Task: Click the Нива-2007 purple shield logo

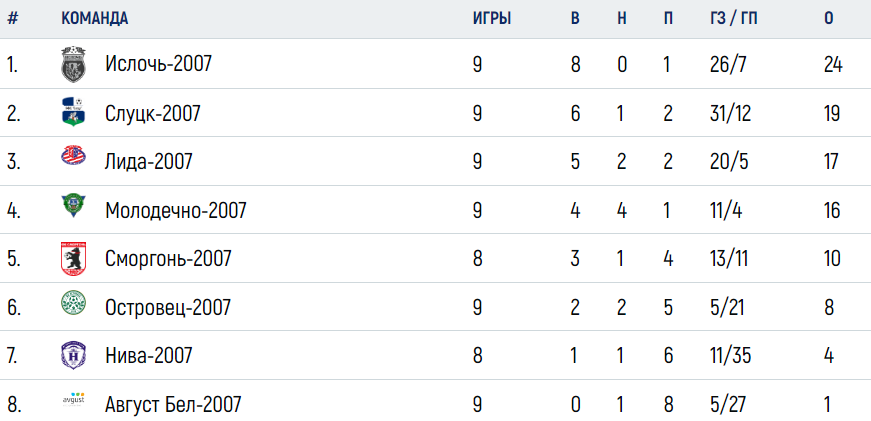Action: click(73, 355)
